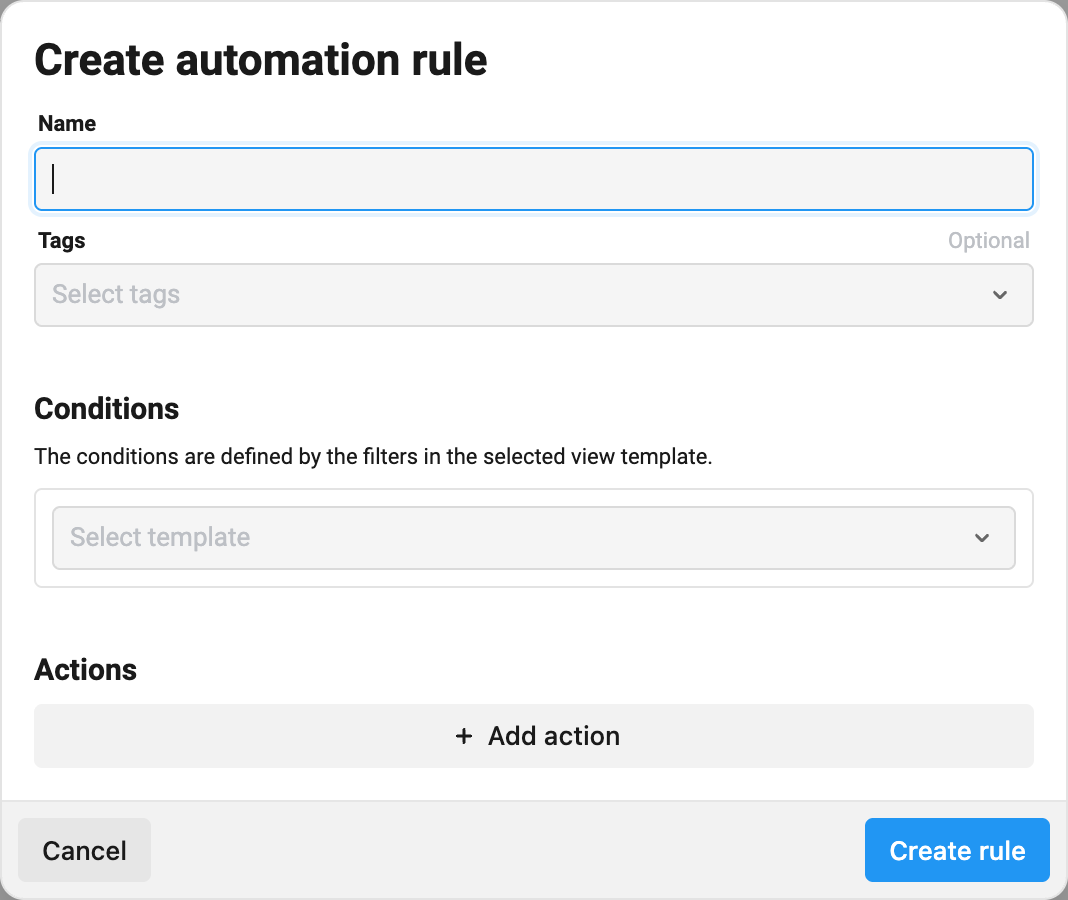Dismiss the dialog with Cancel
The height and width of the screenshot is (900, 1068).
84,850
